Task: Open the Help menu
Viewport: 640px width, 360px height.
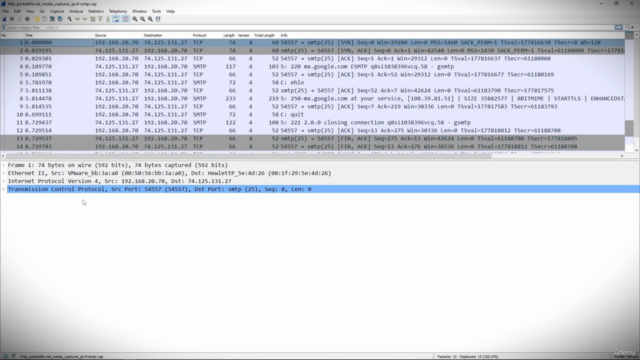Action: click(171, 11)
